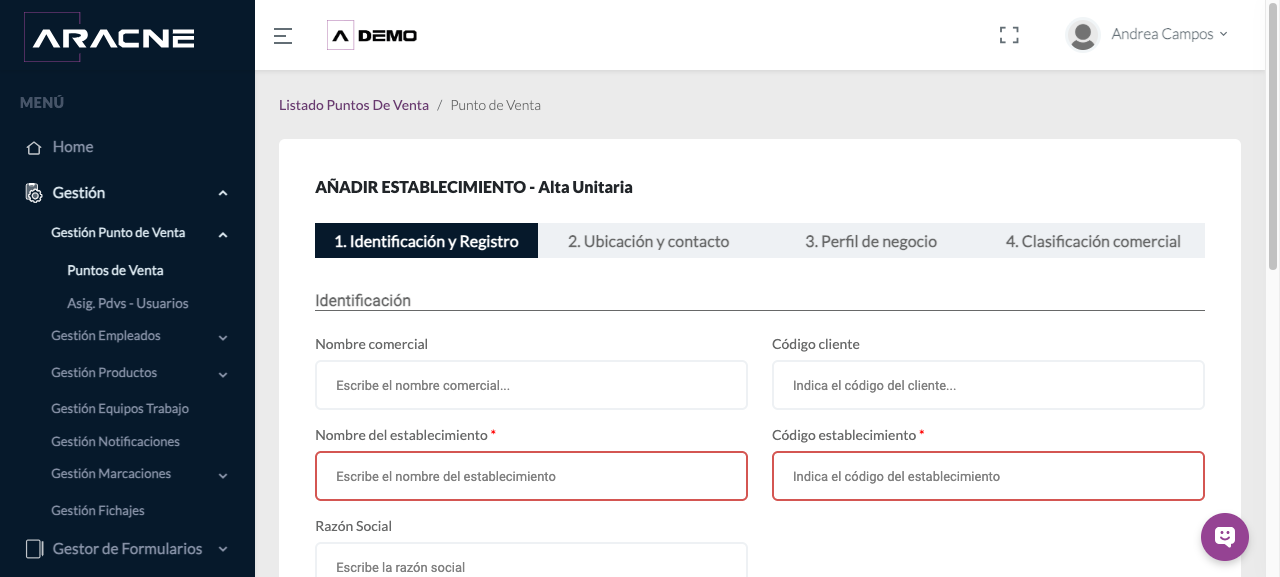1280x577 pixels.
Task: Focus the Nombre comercial input field
Action: pyautogui.click(x=531, y=385)
